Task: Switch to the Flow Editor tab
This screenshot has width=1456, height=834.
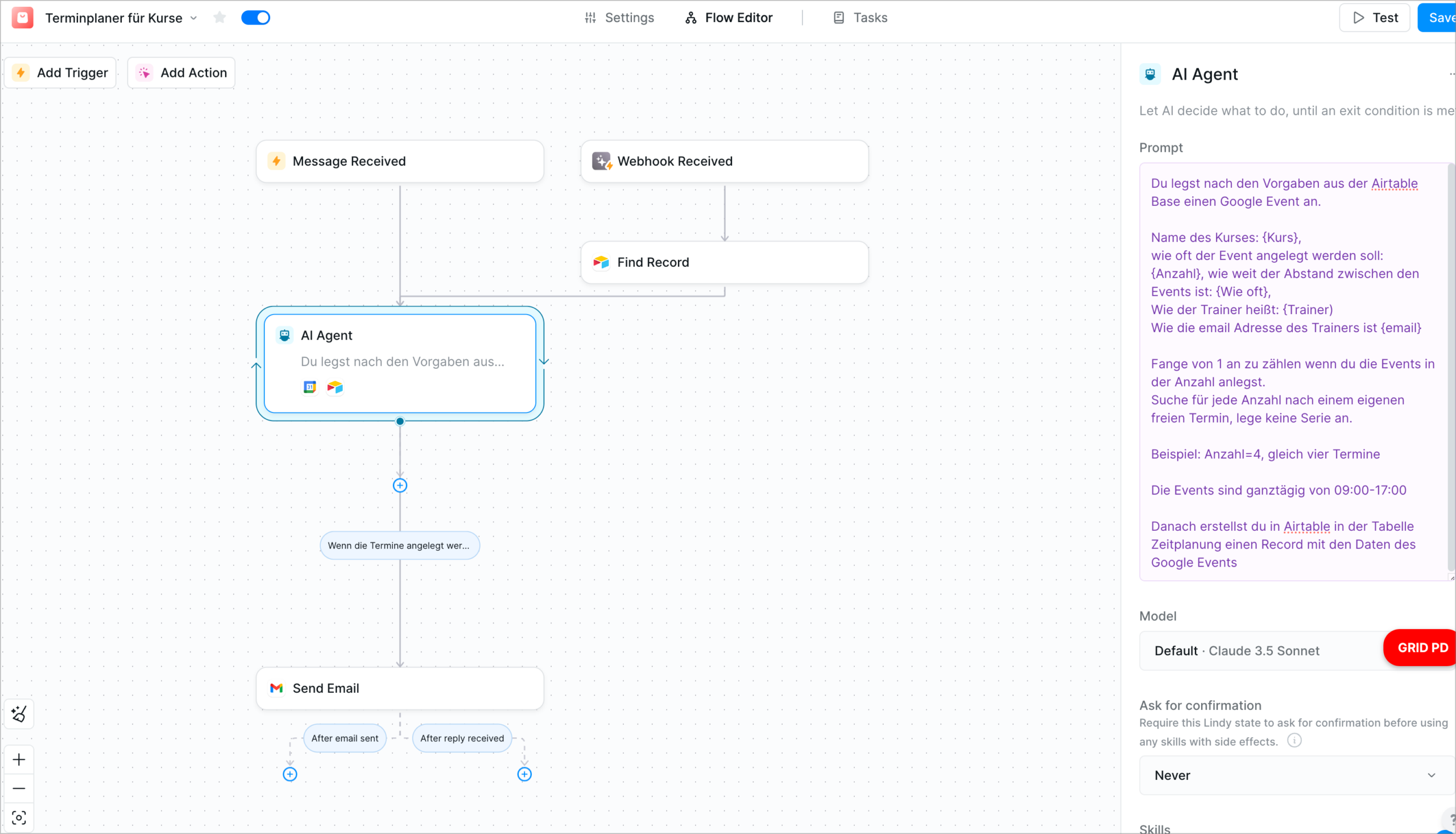Action: coord(729,18)
